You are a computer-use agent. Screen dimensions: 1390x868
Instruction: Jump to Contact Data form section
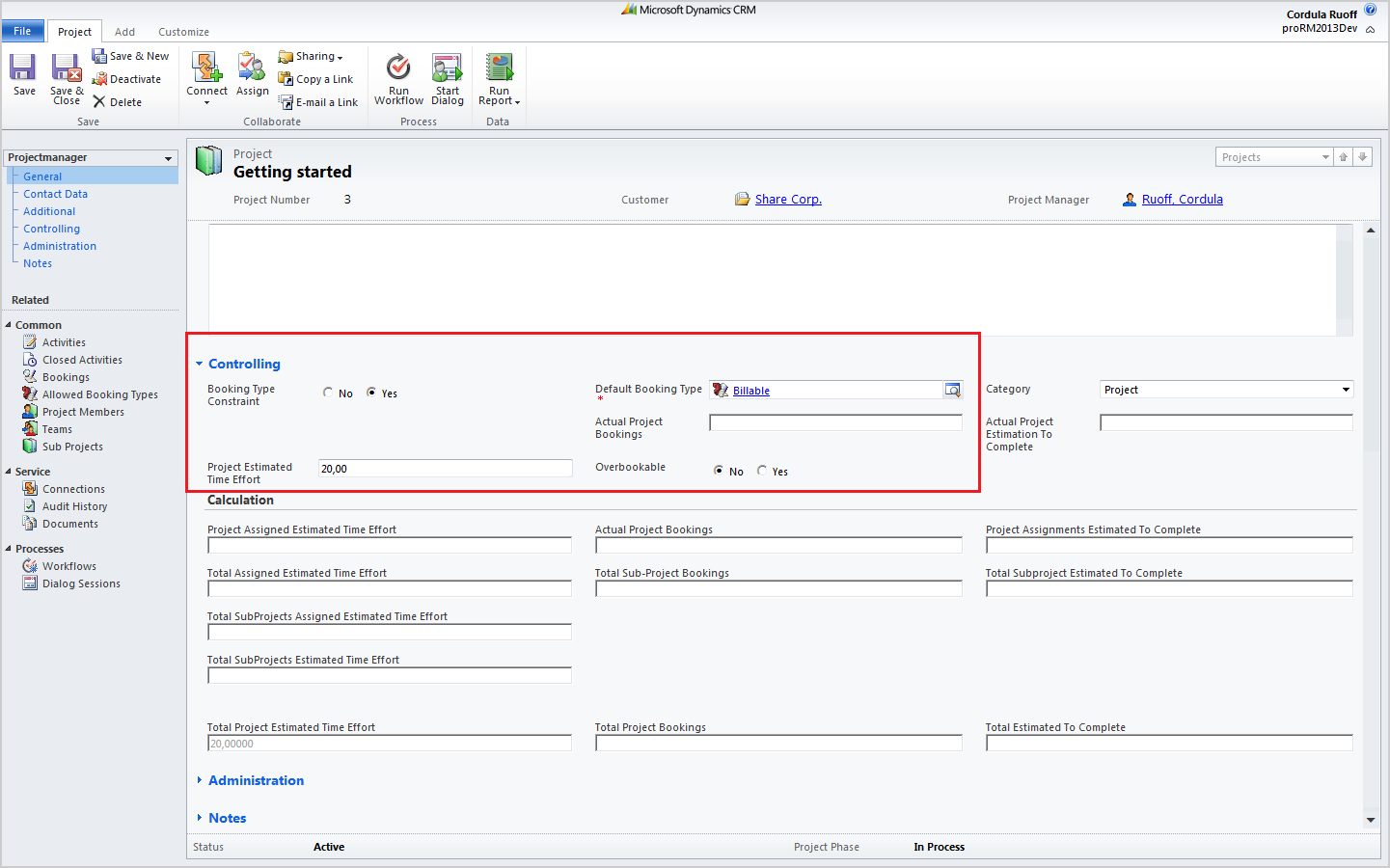[55, 194]
